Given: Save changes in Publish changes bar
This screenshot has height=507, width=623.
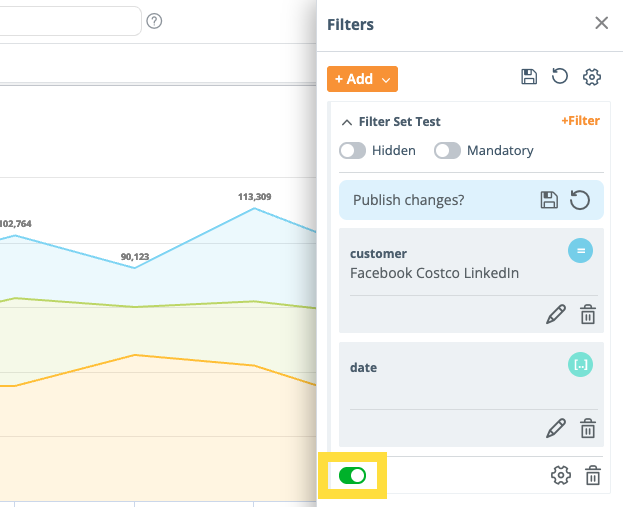Looking at the screenshot, I should (549, 200).
